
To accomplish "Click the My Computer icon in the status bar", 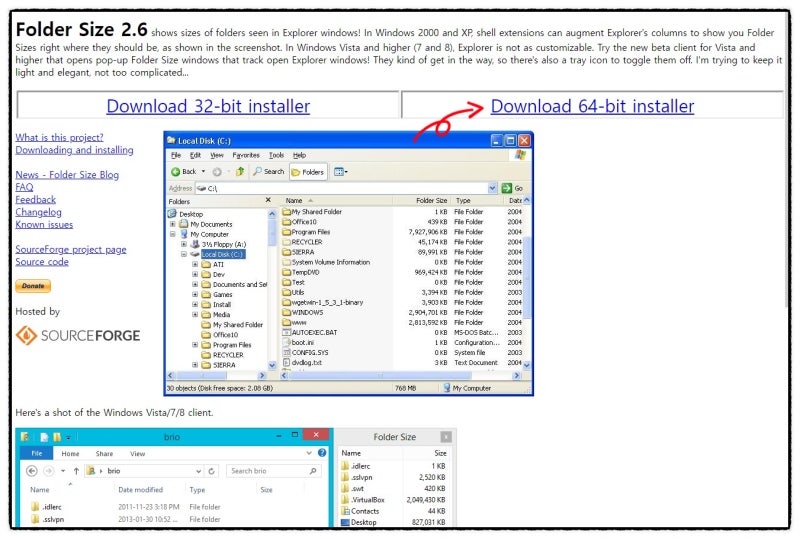I will 446,388.
